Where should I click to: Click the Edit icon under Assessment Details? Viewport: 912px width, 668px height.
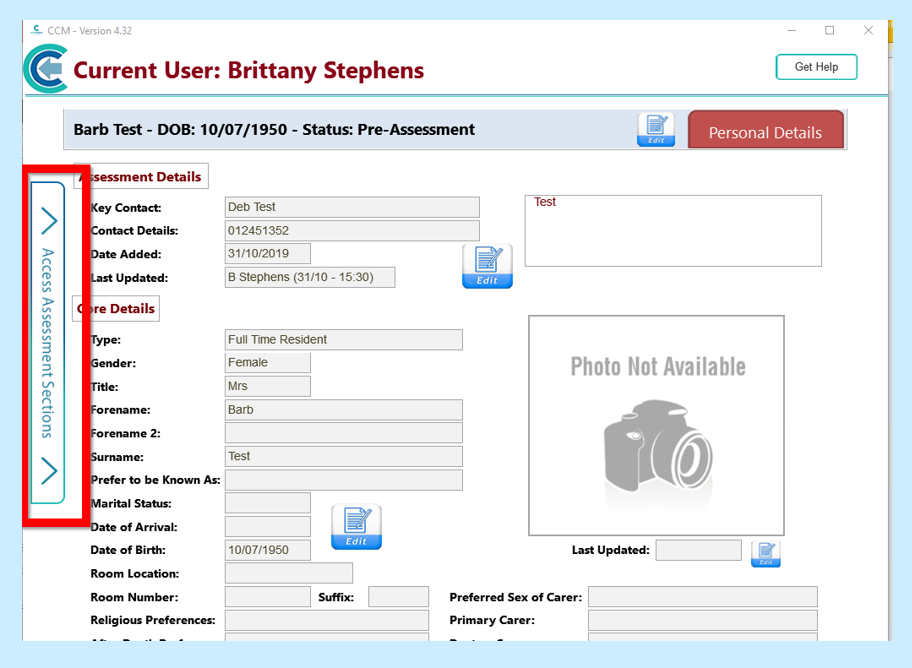click(487, 265)
